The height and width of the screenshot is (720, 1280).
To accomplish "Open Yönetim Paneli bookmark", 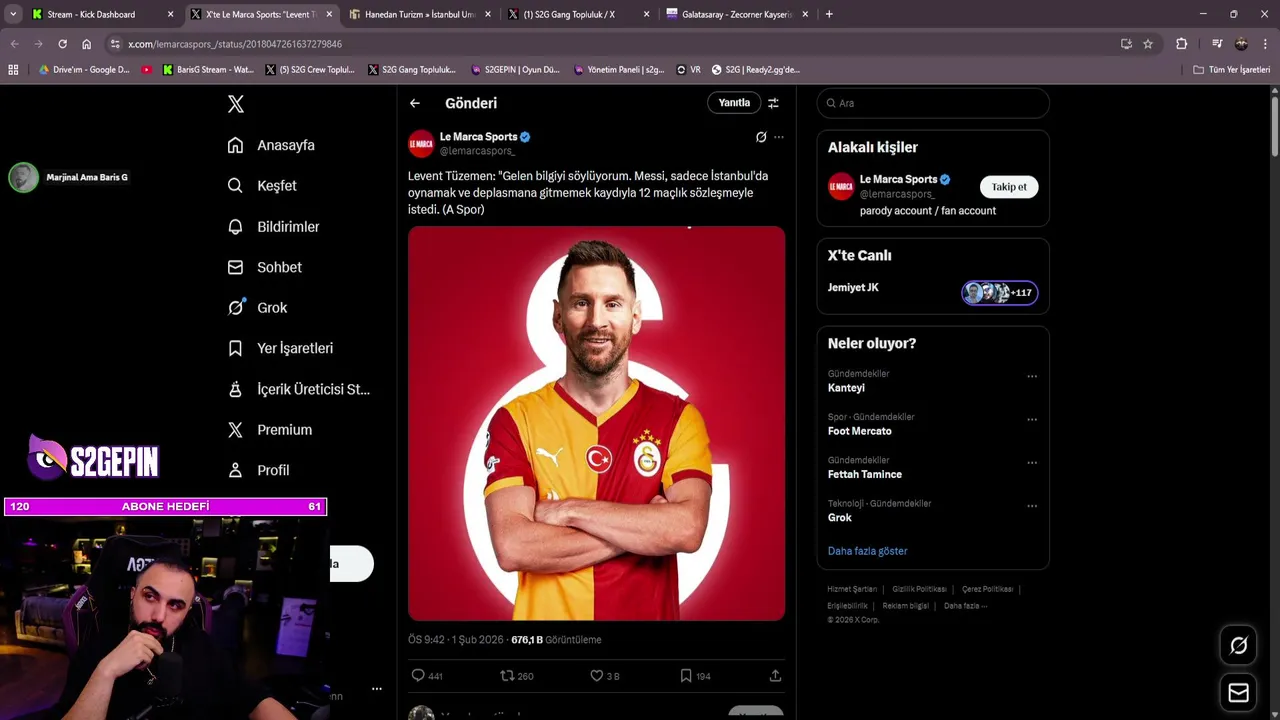I will 618,70.
